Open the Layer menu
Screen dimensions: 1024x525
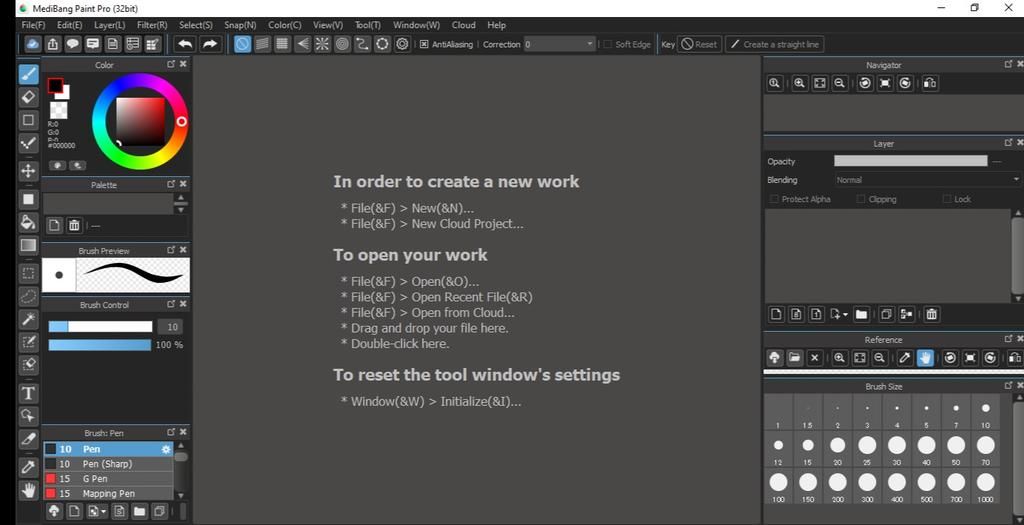tap(109, 25)
